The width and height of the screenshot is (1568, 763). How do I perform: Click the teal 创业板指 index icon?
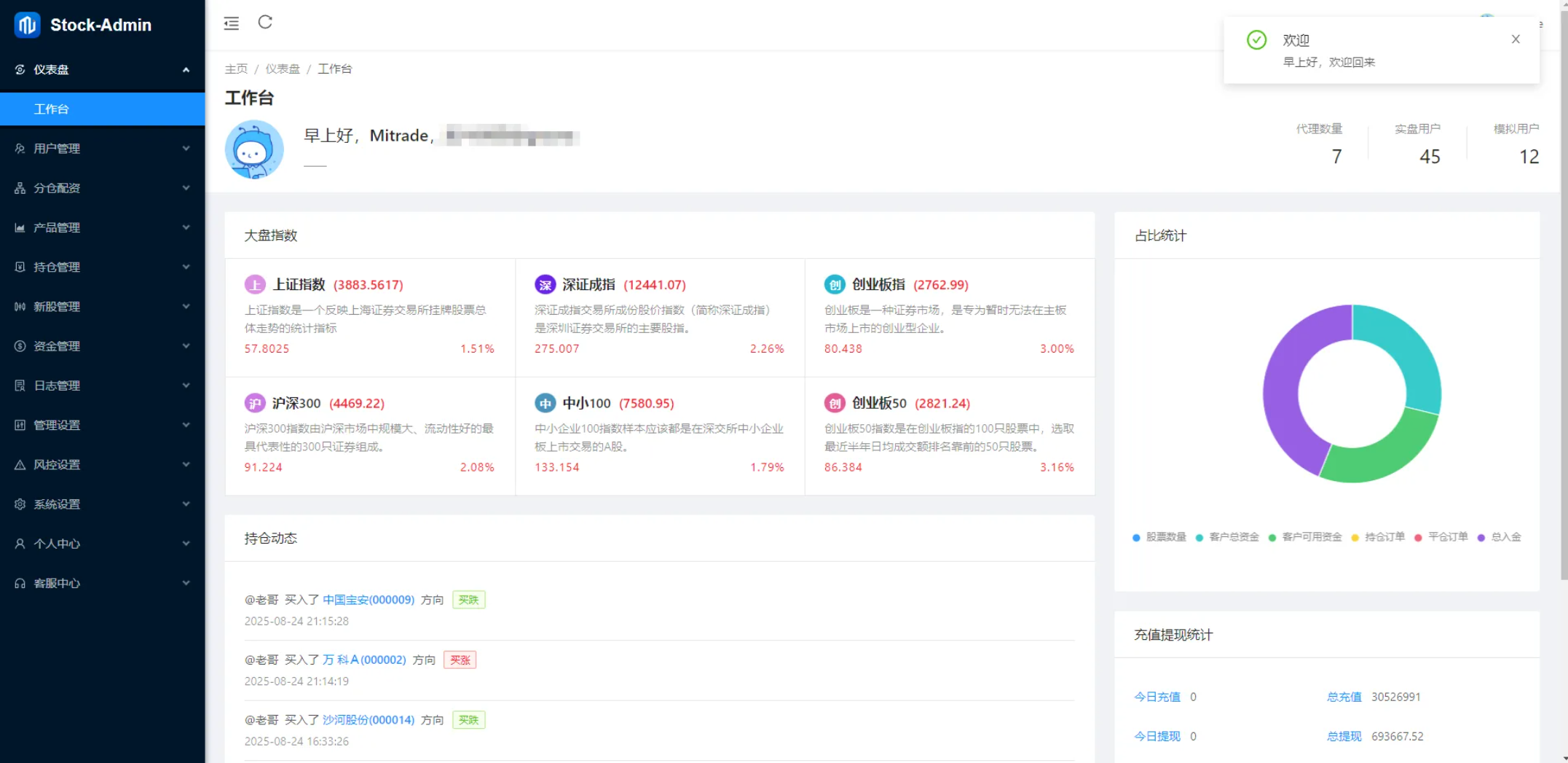(x=835, y=285)
